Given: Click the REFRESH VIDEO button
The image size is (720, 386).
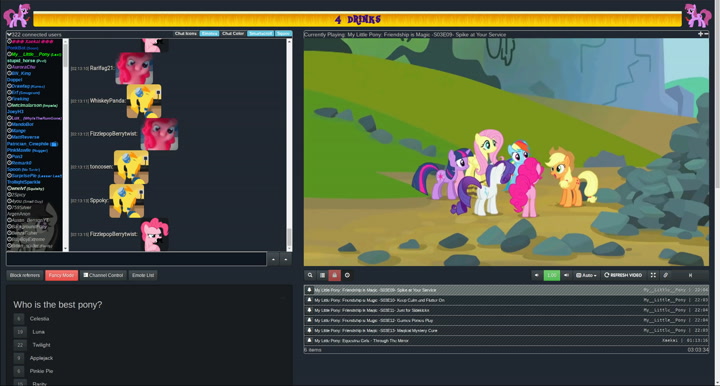Looking at the screenshot, I should point(623,275).
